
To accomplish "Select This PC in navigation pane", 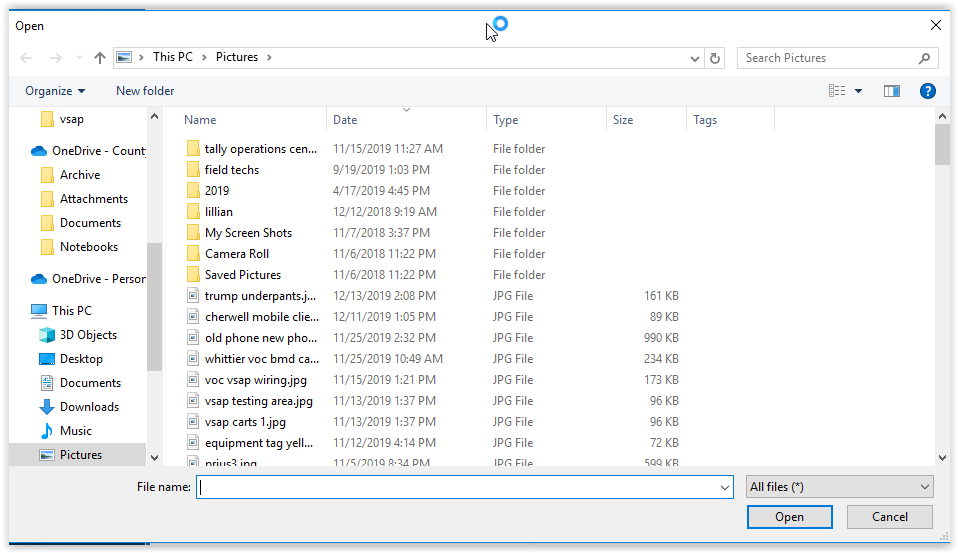I will 61,310.
